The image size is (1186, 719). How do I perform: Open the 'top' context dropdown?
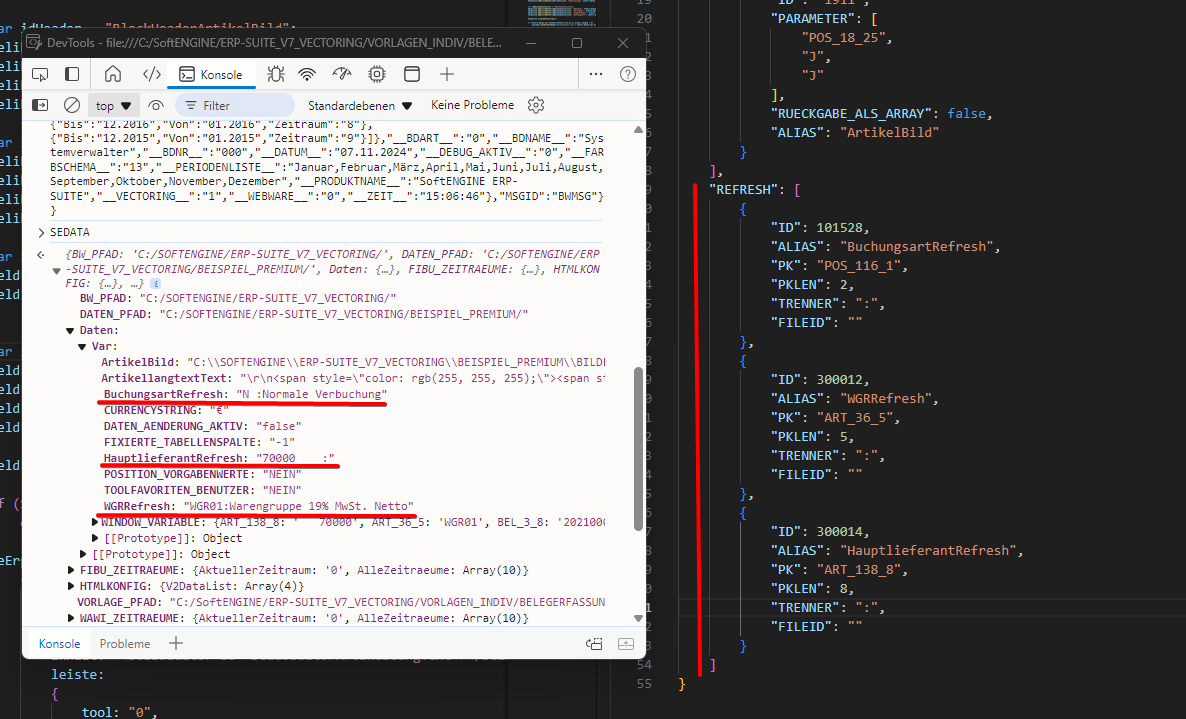point(113,105)
